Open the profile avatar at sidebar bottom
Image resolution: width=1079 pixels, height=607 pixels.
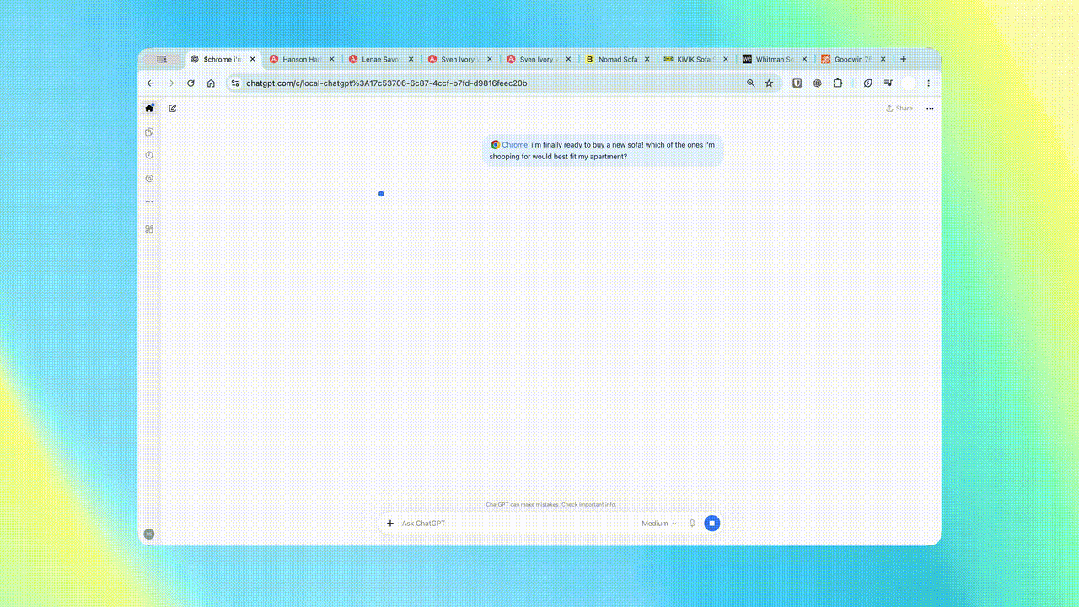[x=149, y=534]
